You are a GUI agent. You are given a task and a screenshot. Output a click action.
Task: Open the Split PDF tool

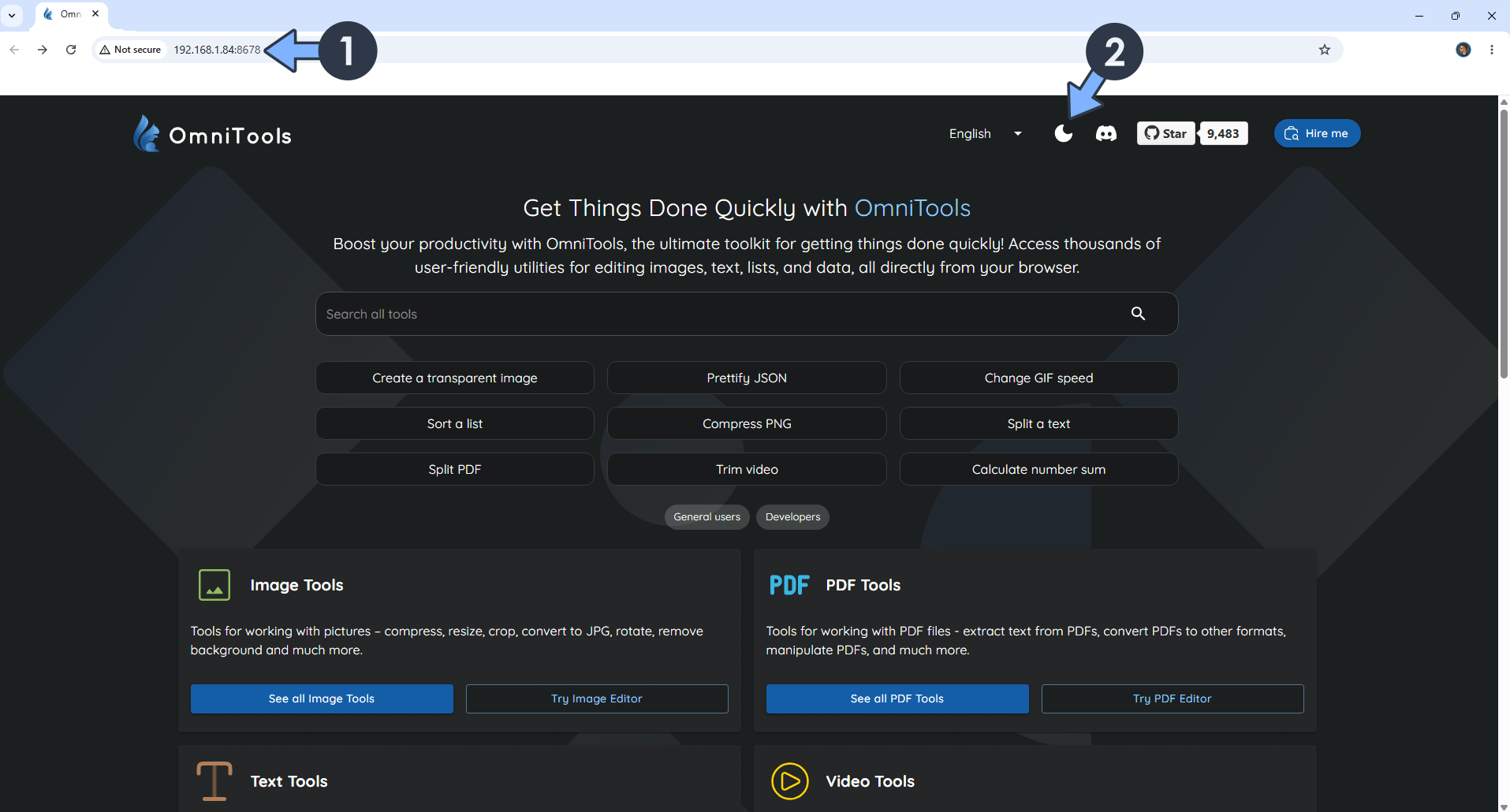pyautogui.click(x=455, y=469)
